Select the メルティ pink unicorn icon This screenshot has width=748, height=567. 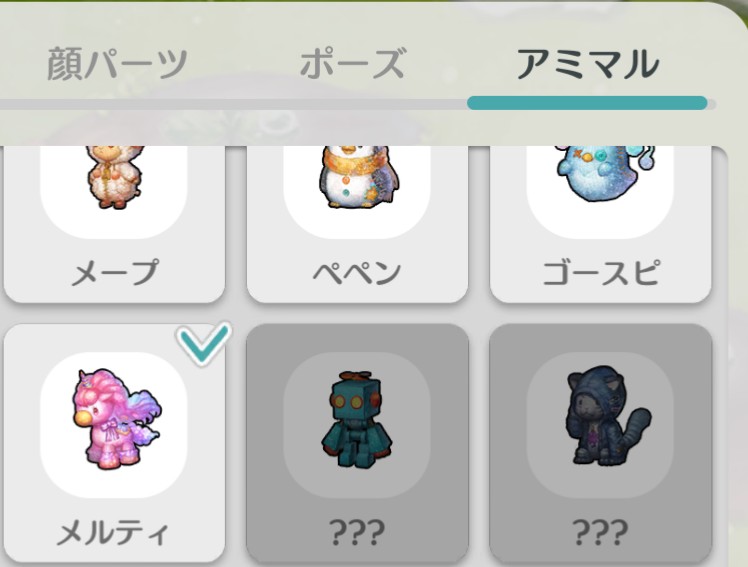pos(117,418)
